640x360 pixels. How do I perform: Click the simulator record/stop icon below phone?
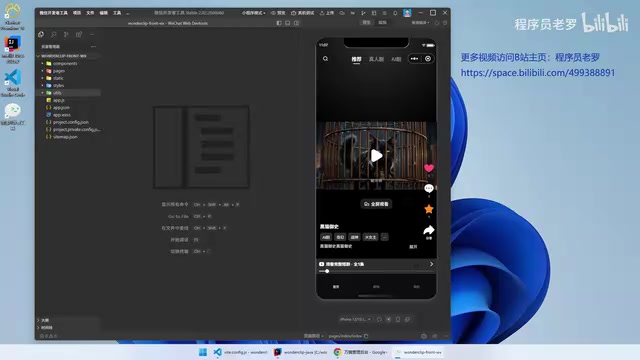389,319
